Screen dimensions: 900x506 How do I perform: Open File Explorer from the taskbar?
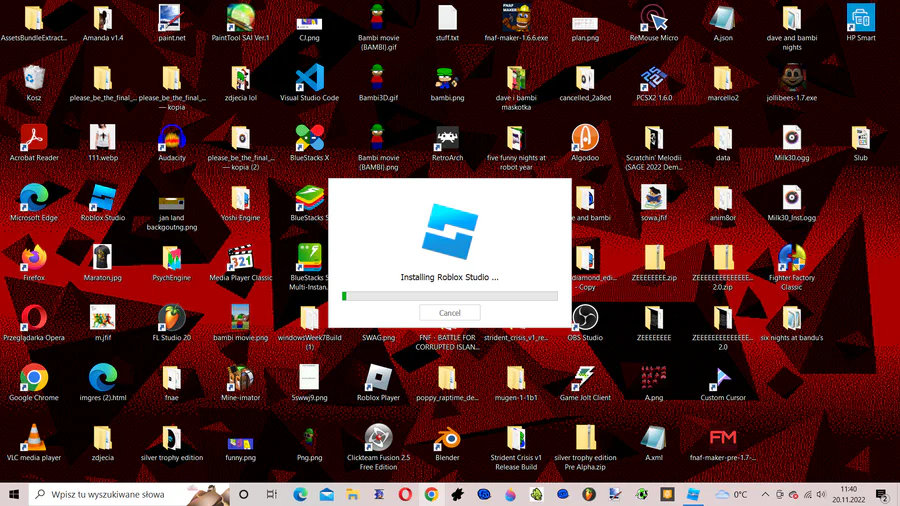point(352,494)
